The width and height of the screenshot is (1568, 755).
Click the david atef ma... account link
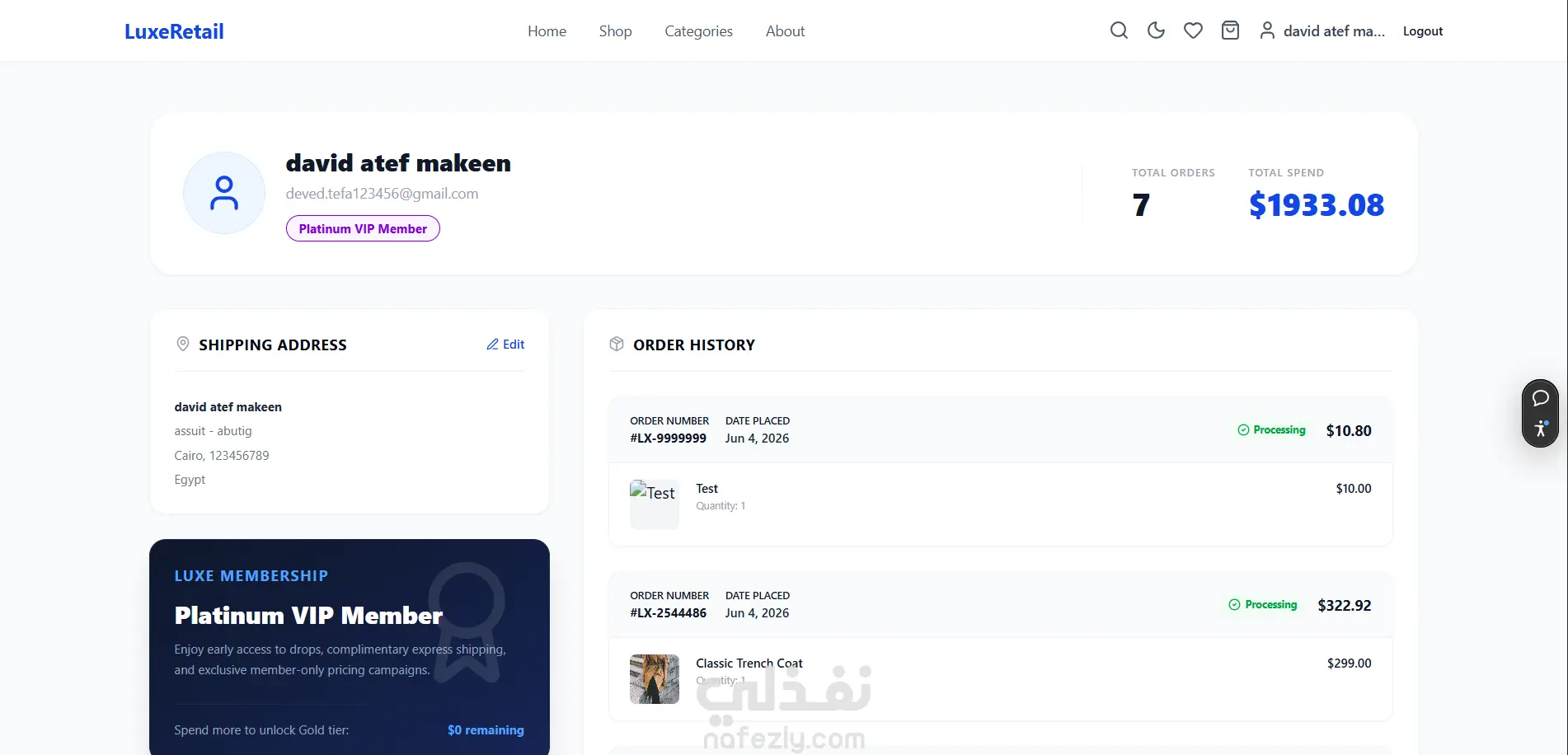(1334, 31)
